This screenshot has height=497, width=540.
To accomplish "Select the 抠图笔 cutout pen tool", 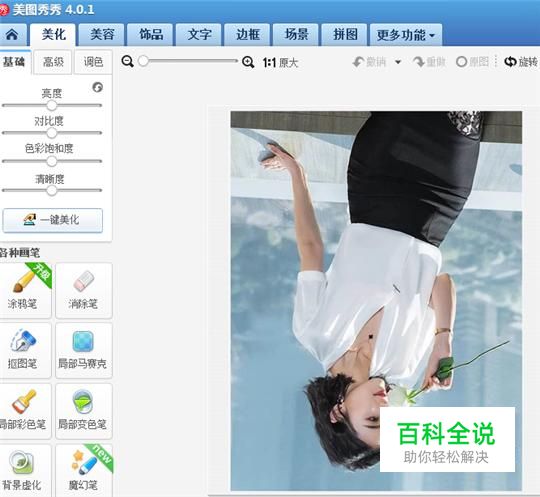I will tap(25, 350).
